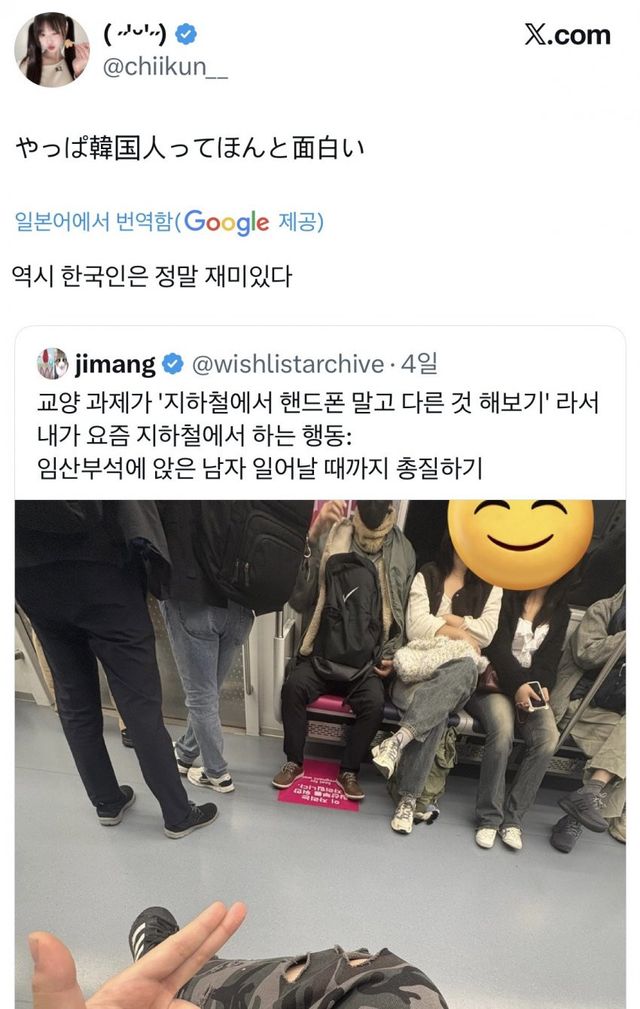The image size is (640, 1009).
Task: Open the jimang display name
Action: pos(115,364)
